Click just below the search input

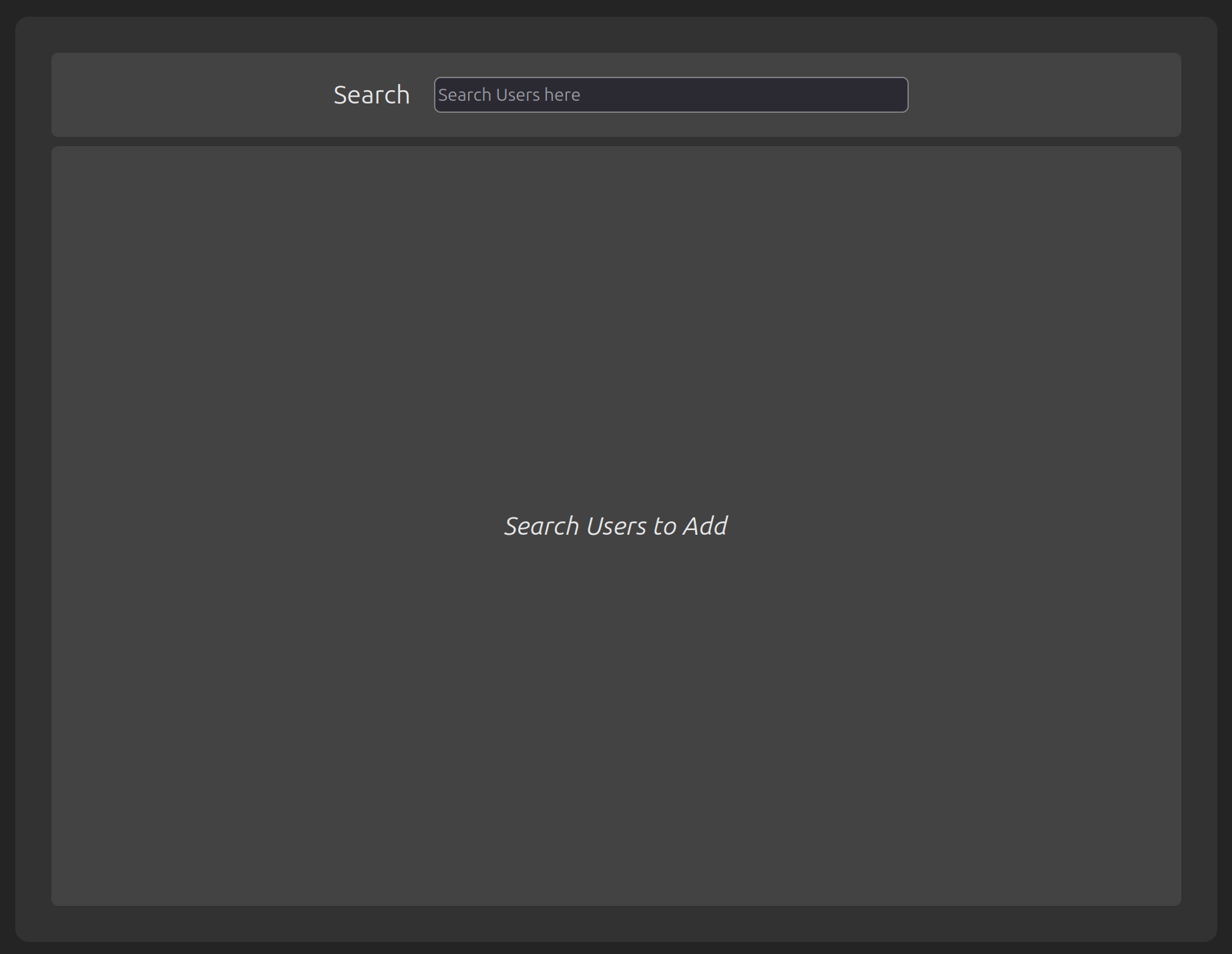click(x=670, y=124)
